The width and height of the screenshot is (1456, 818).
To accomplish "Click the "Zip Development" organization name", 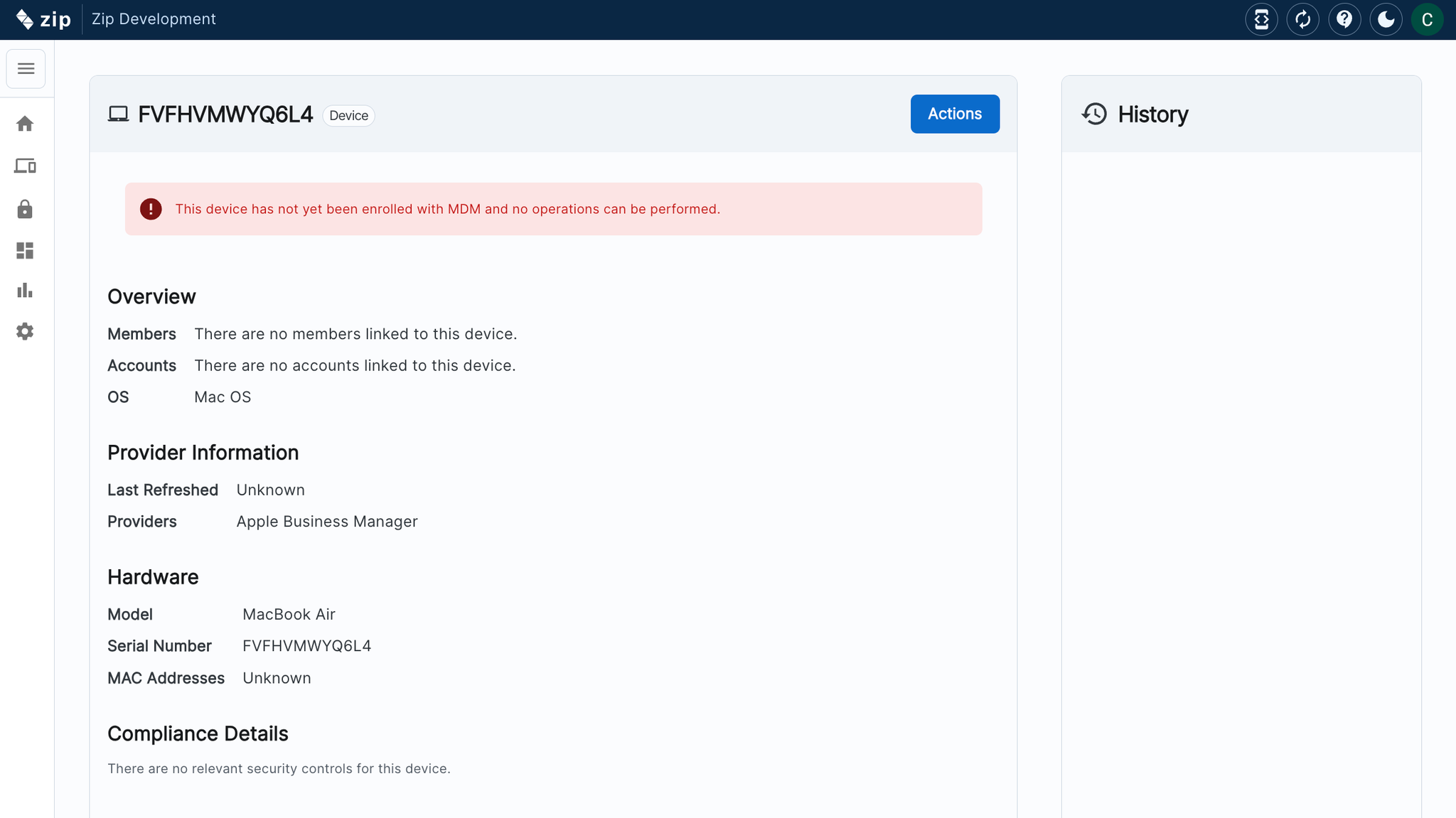I will (x=154, y=19).
